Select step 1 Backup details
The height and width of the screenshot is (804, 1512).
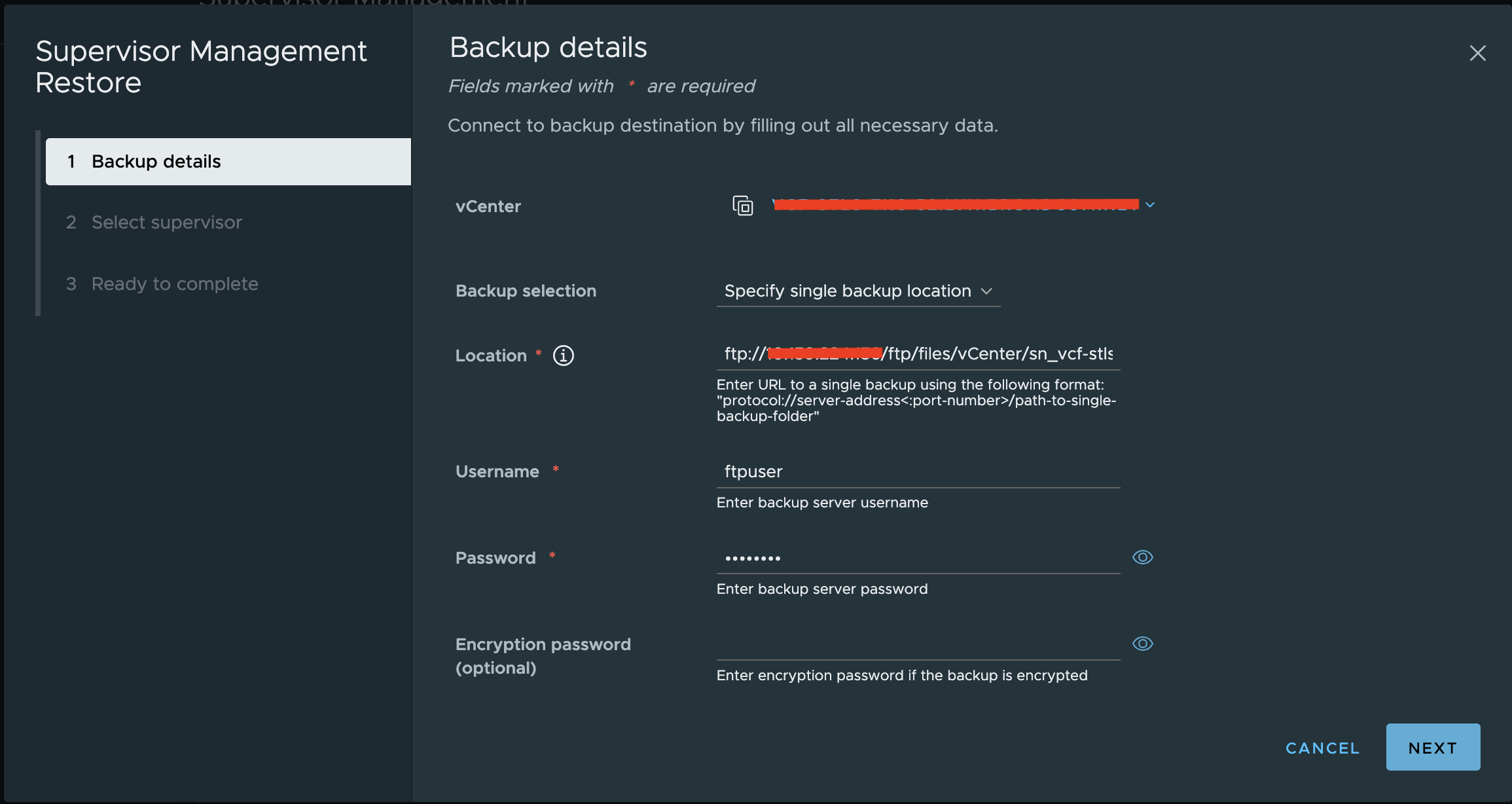tap(228, 162)
